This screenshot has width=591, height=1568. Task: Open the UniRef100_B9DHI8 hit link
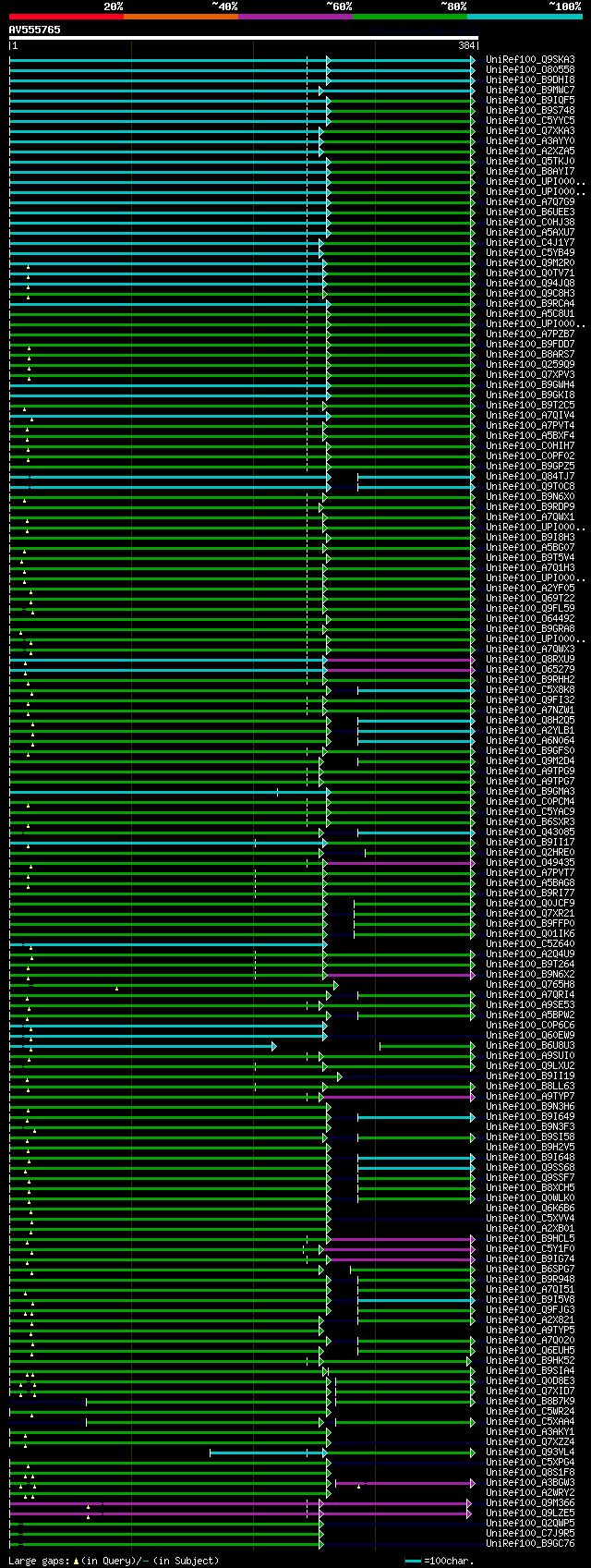(530, 80)
